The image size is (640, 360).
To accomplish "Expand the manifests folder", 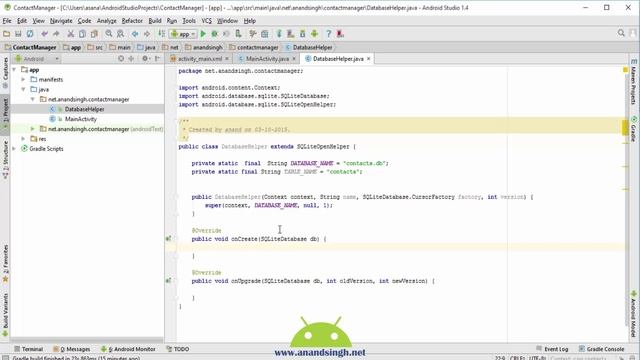I will [x=24, y=80].
